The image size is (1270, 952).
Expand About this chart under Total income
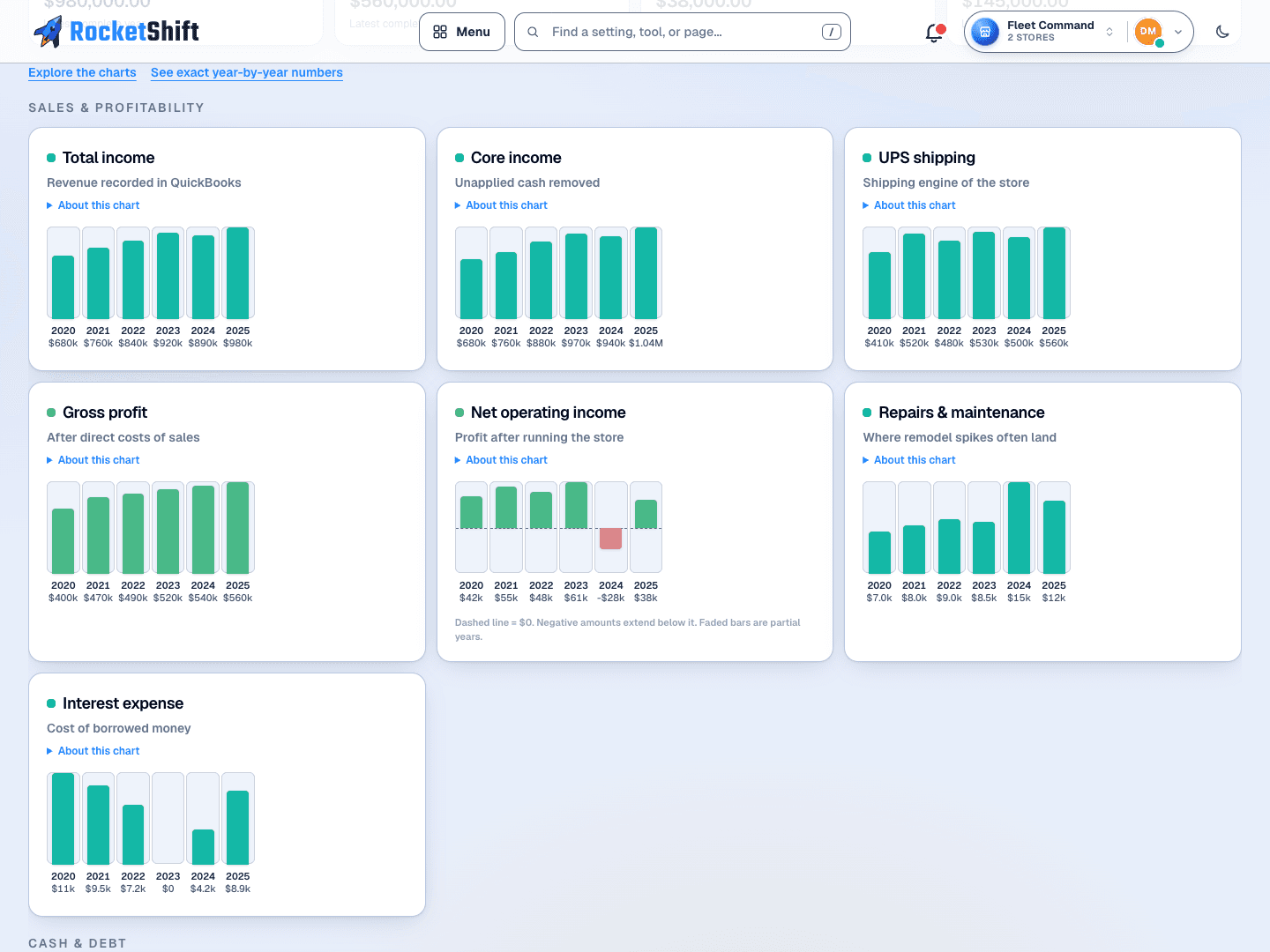click(93, 205)
